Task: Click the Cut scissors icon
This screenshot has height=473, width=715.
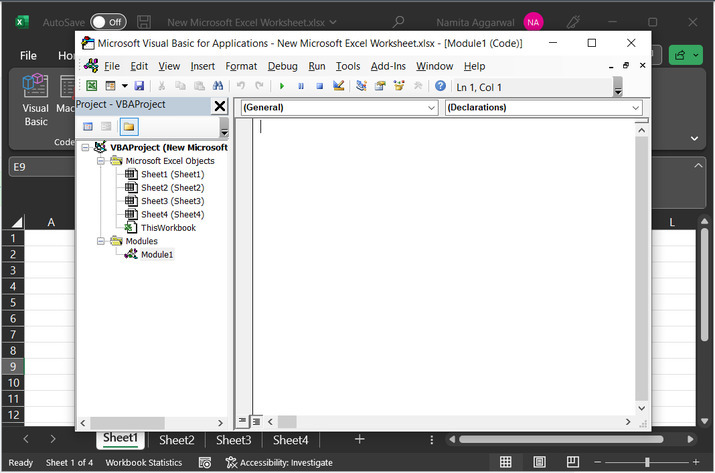Action: [161, 86]
